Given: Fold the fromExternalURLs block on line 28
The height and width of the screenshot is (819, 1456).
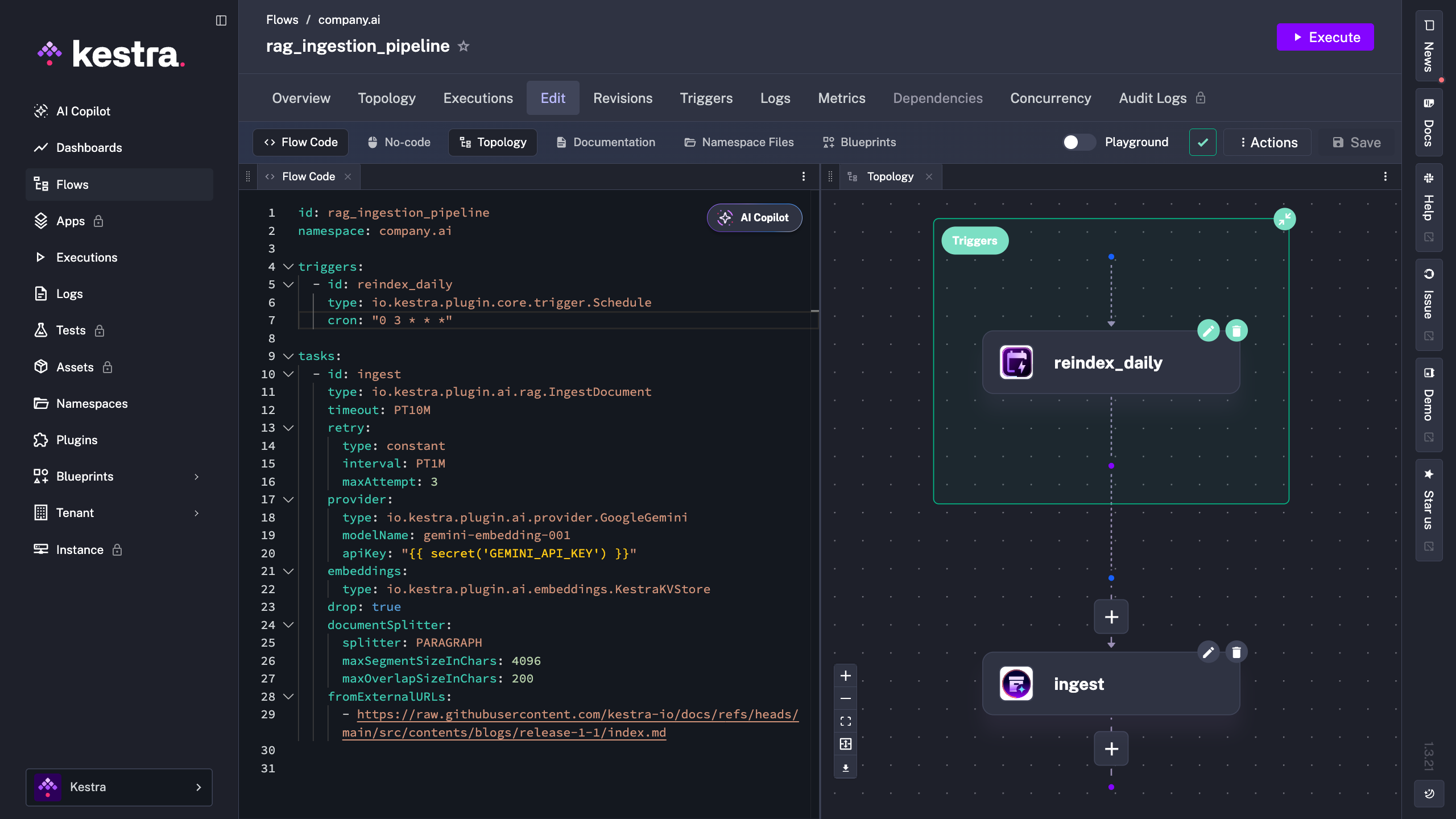Looking at the screenshot, I should point(288,697).
